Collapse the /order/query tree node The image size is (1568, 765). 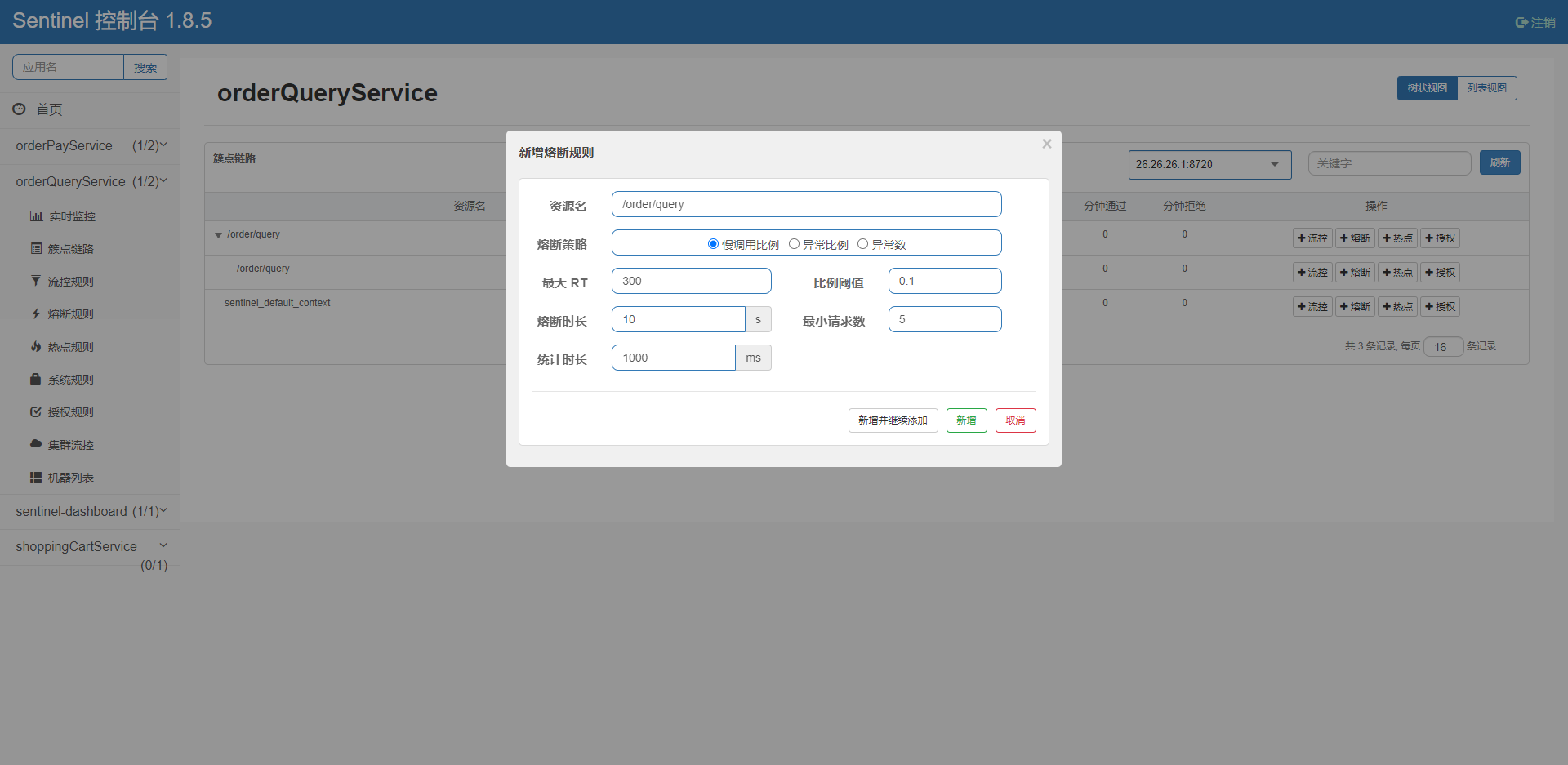[218, 235]
